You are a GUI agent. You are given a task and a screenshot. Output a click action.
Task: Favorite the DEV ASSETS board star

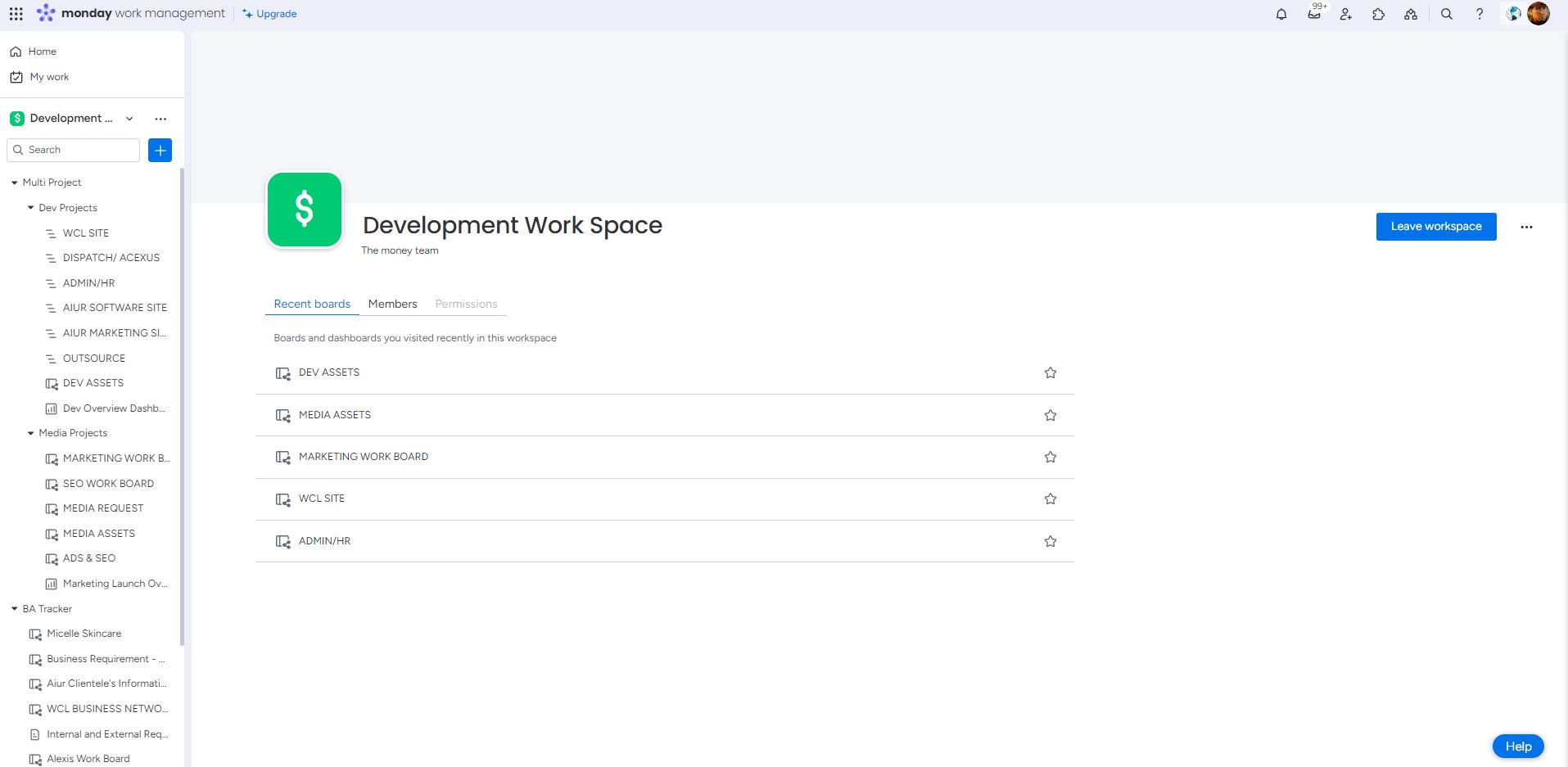[x=1051, y=372]
